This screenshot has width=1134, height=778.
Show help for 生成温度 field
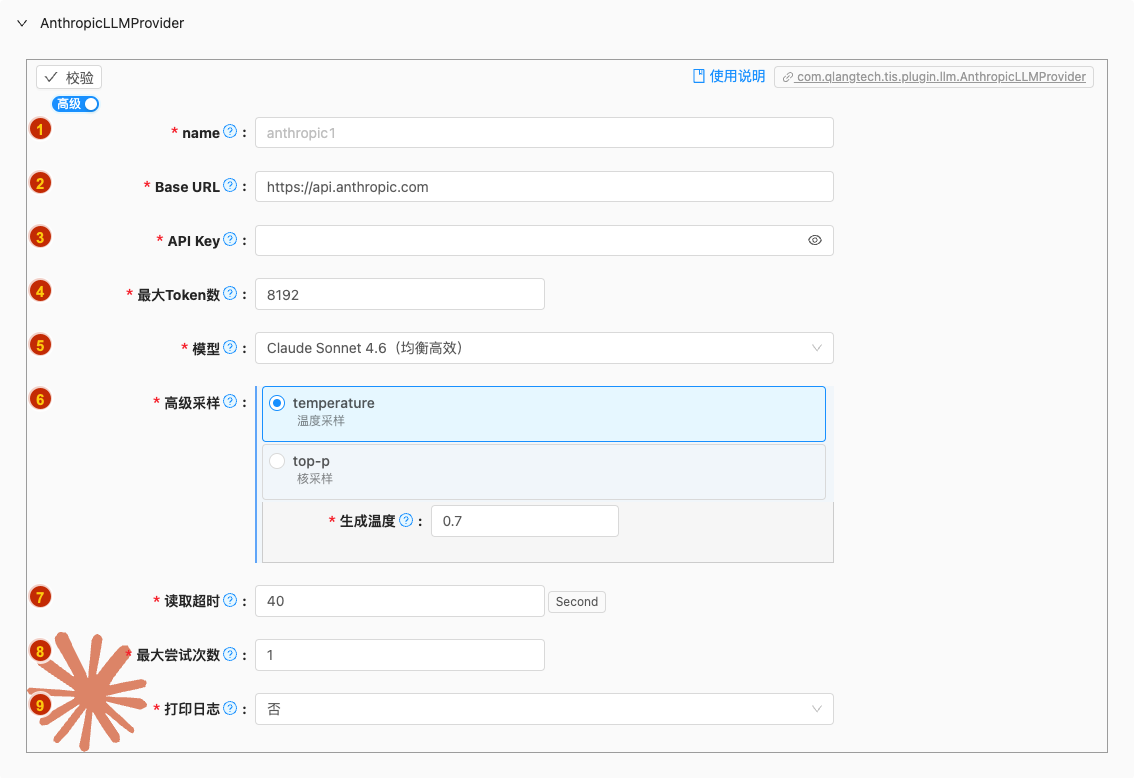point(406,521)
